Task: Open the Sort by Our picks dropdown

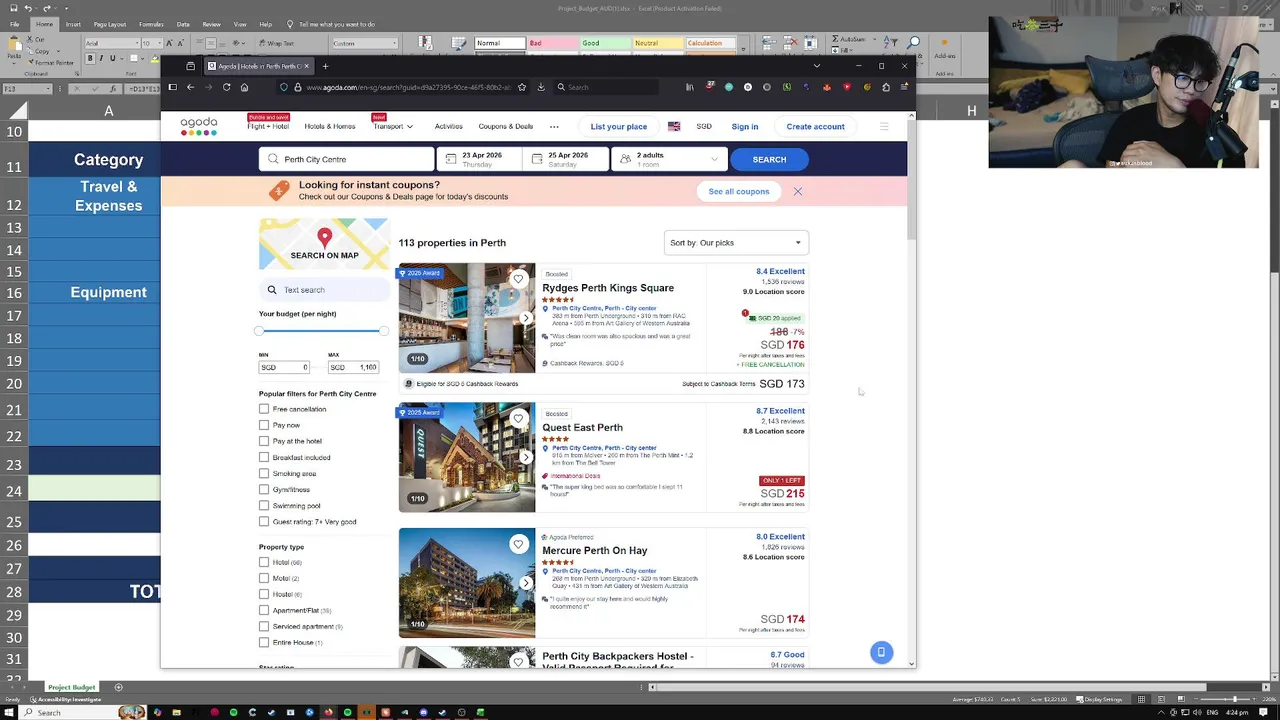Action: (x=735, y=243)
